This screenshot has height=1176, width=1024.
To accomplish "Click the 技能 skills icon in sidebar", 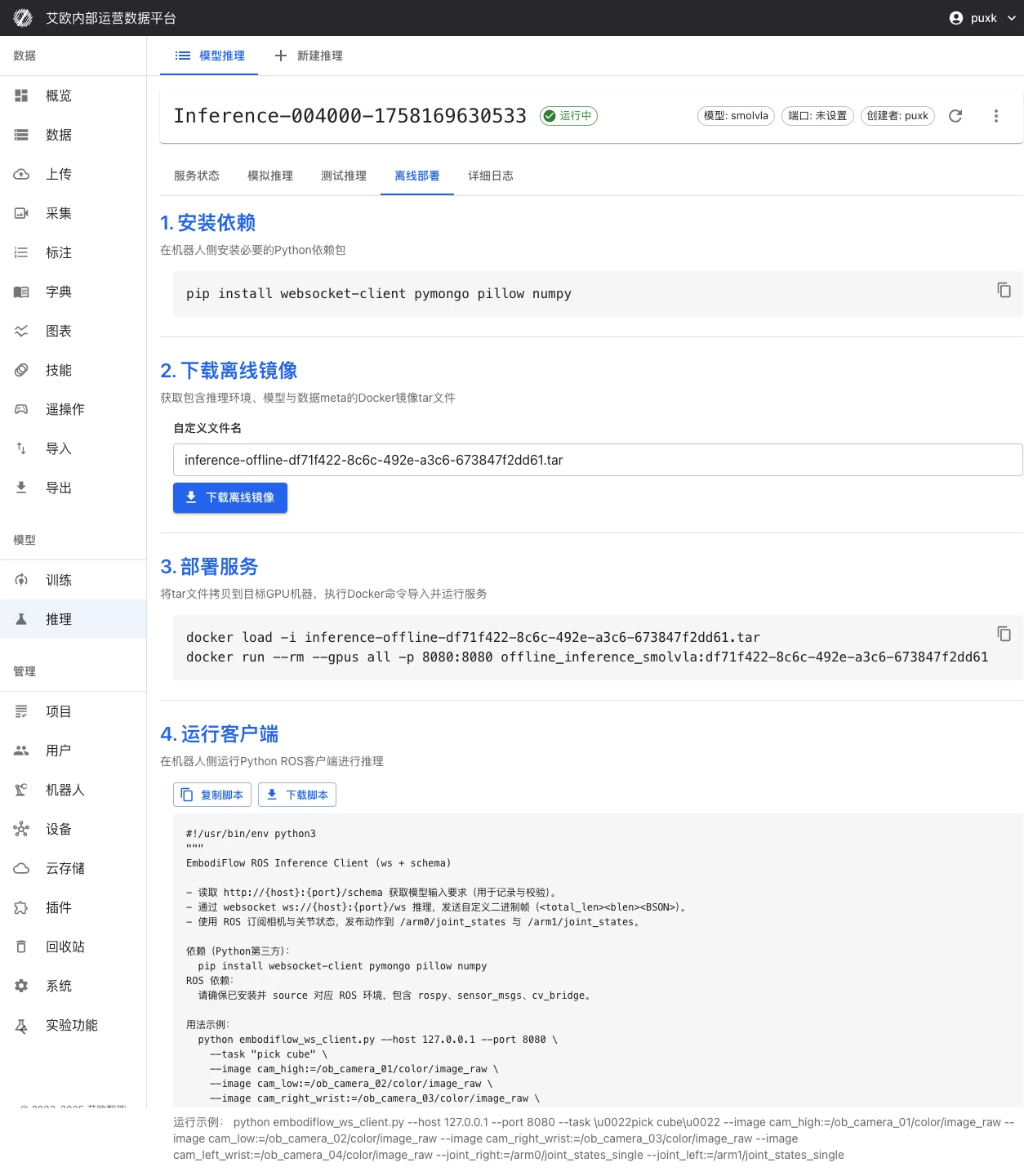I will click(21, 370).
